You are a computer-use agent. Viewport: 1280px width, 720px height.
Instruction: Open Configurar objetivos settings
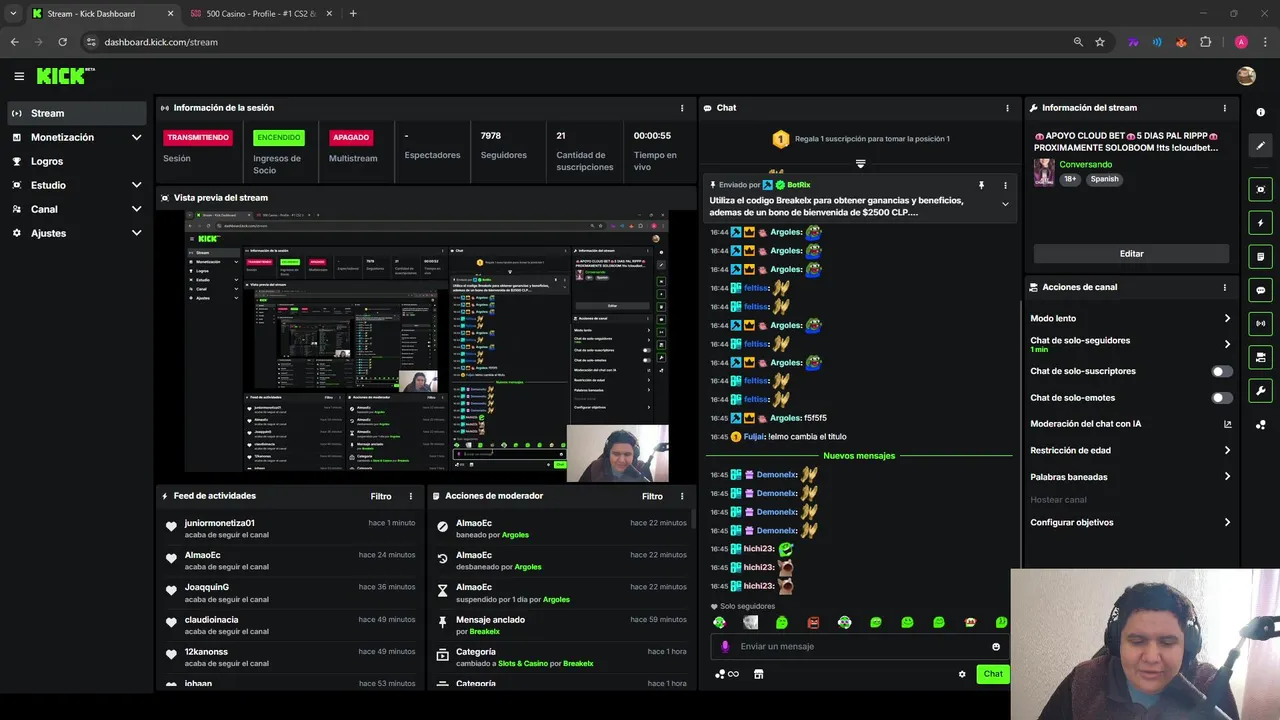click(x=1130, y=522)
